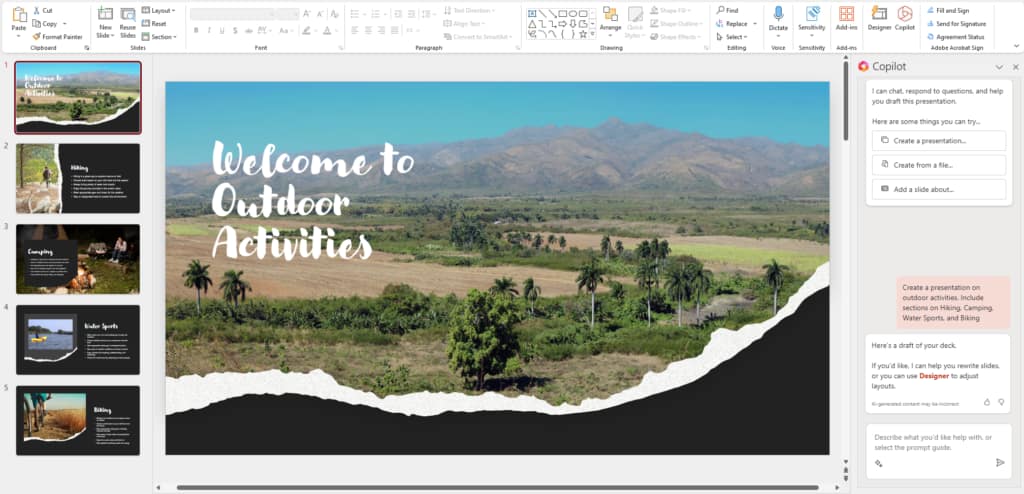Toggle Underline formatting
The image size is (1024, 494).
(x=222, y=31)
